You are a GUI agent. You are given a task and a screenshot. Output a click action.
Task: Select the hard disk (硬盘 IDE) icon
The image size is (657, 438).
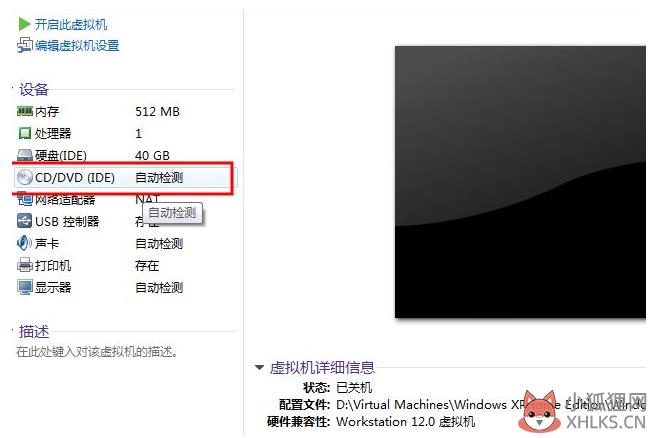click(25, 156)
